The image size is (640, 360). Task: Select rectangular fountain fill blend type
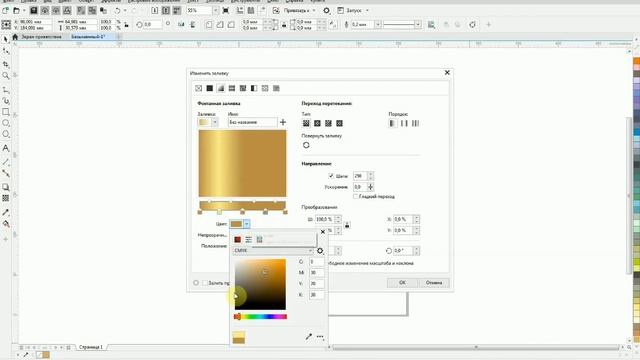tap(339, 123)
